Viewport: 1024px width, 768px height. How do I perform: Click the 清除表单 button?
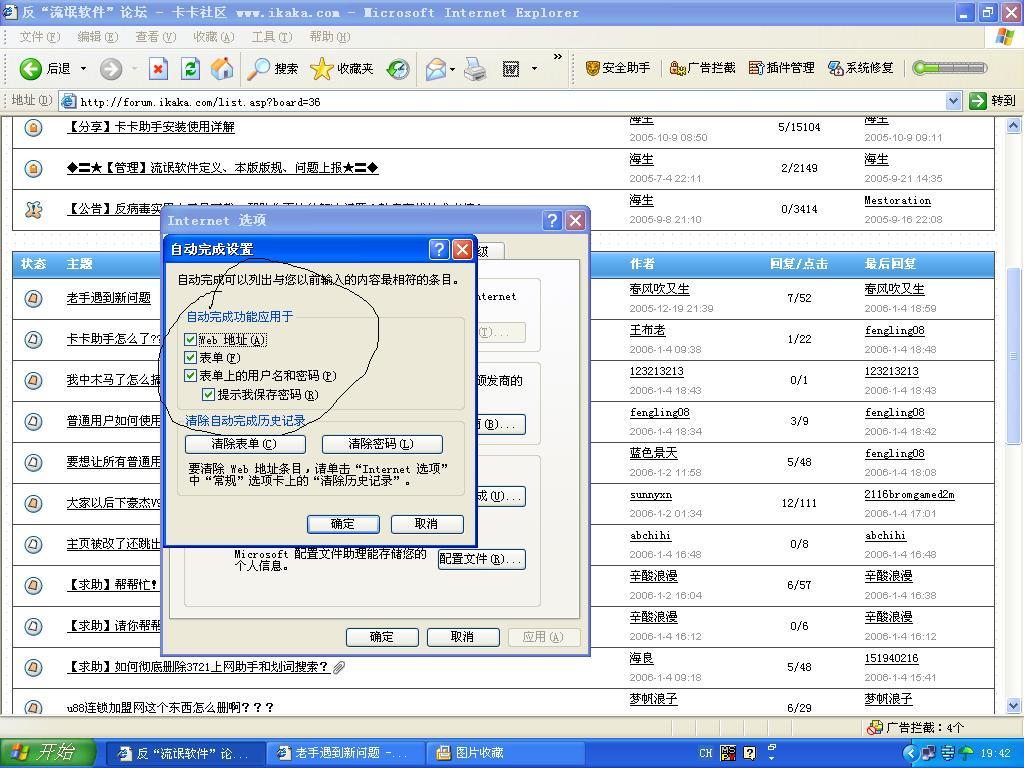245,444
